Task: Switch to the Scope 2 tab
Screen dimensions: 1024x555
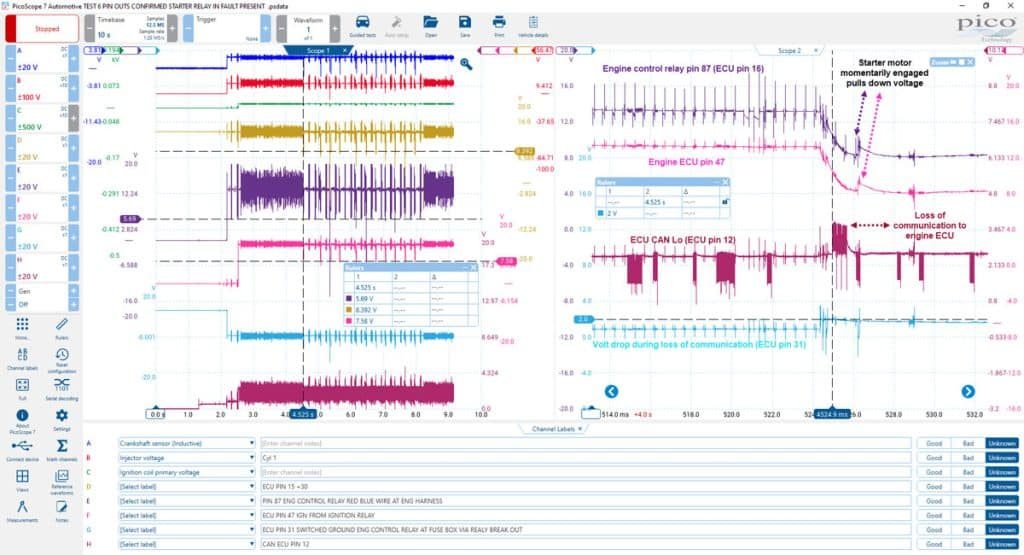Action: (789, 50)
